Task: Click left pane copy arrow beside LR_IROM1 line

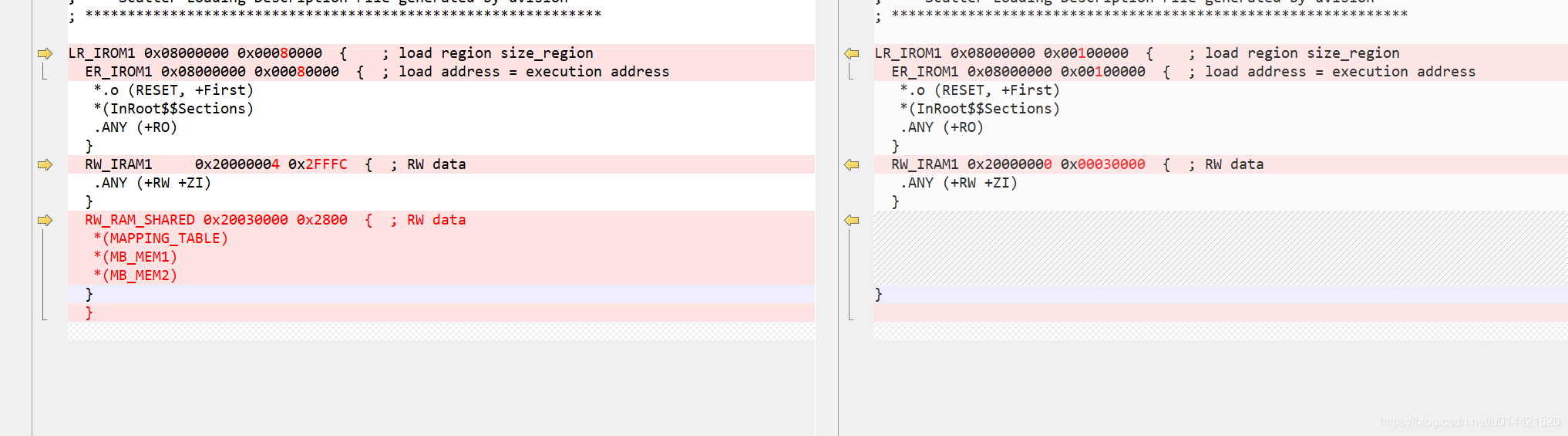Action: click(45, 53)
